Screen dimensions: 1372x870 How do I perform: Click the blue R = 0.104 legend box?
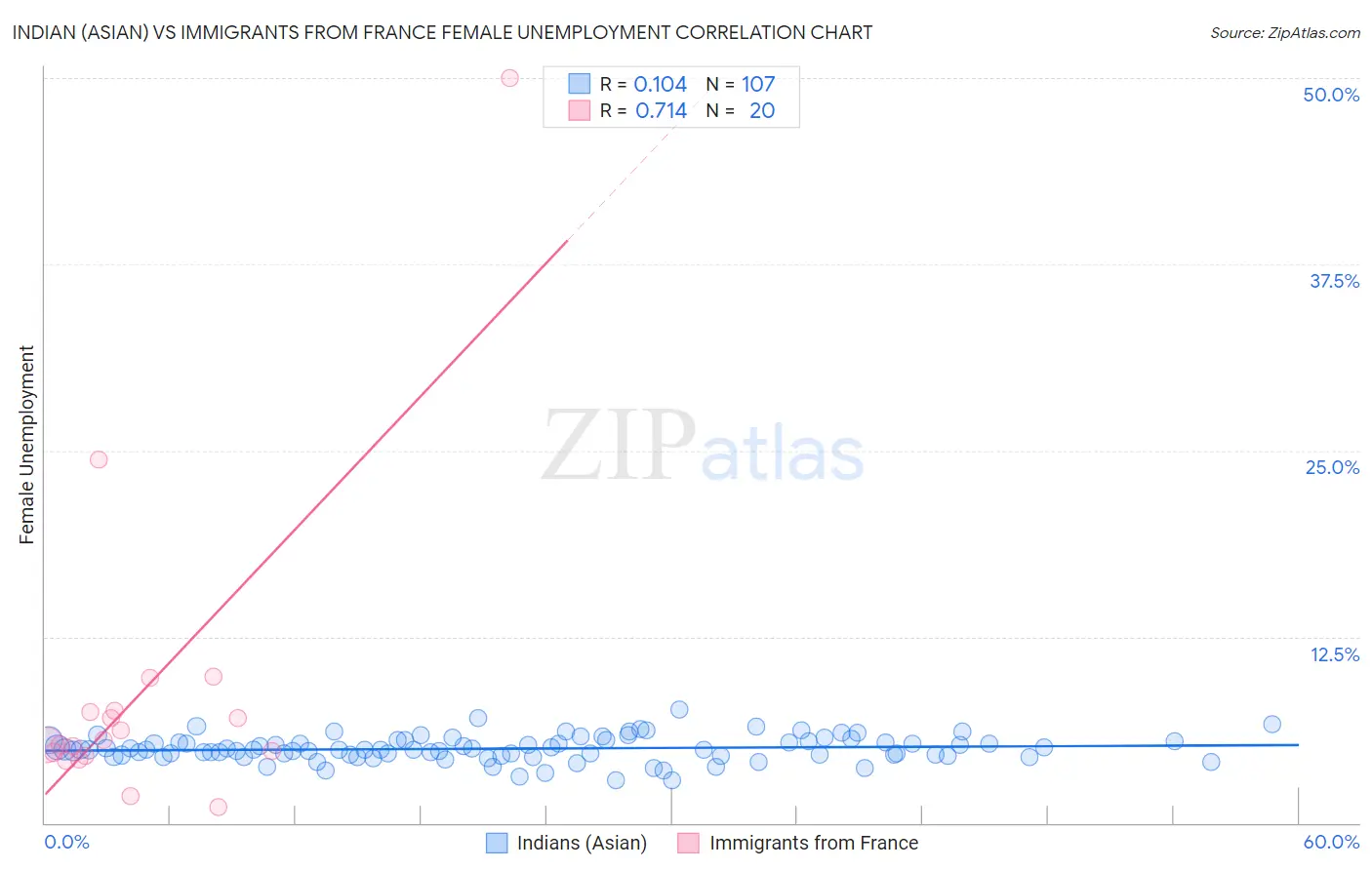coord(580,84)
